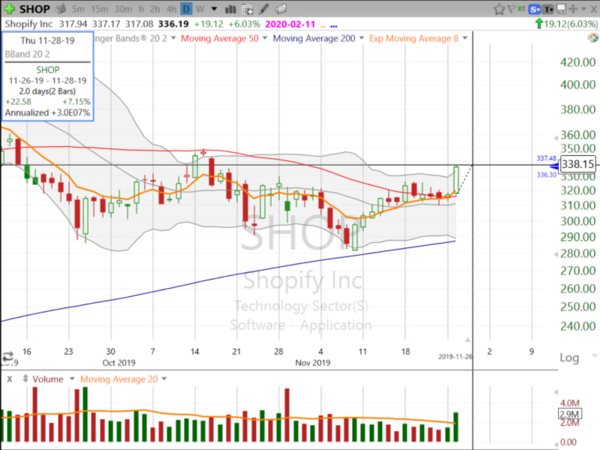Click the Thu 11-28-19 date in tooltip

[47, 41]
